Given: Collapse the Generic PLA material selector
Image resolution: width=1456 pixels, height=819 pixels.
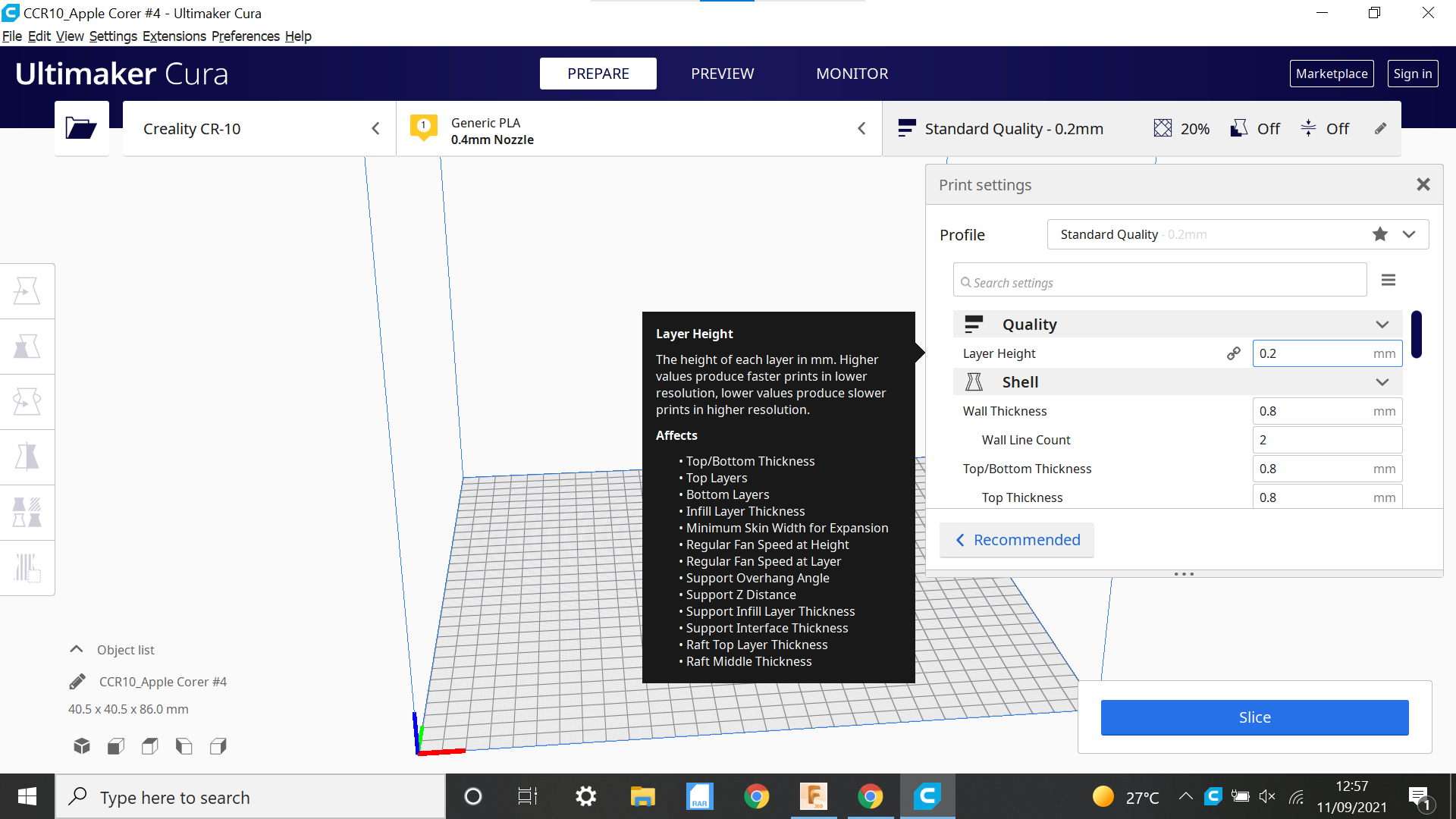Looking at the screenshot, I should point(861,129).
